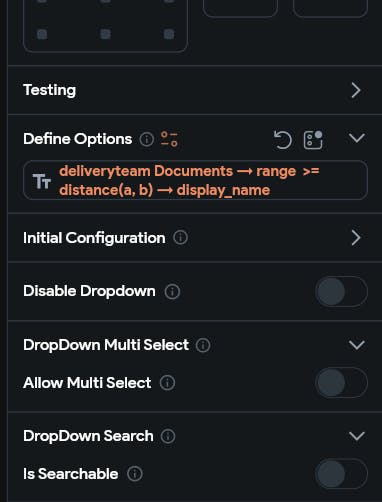This screenshot has width=382, height=502.
Task: Click the info icon next to Initial Configuration
Action: (181, 238)
